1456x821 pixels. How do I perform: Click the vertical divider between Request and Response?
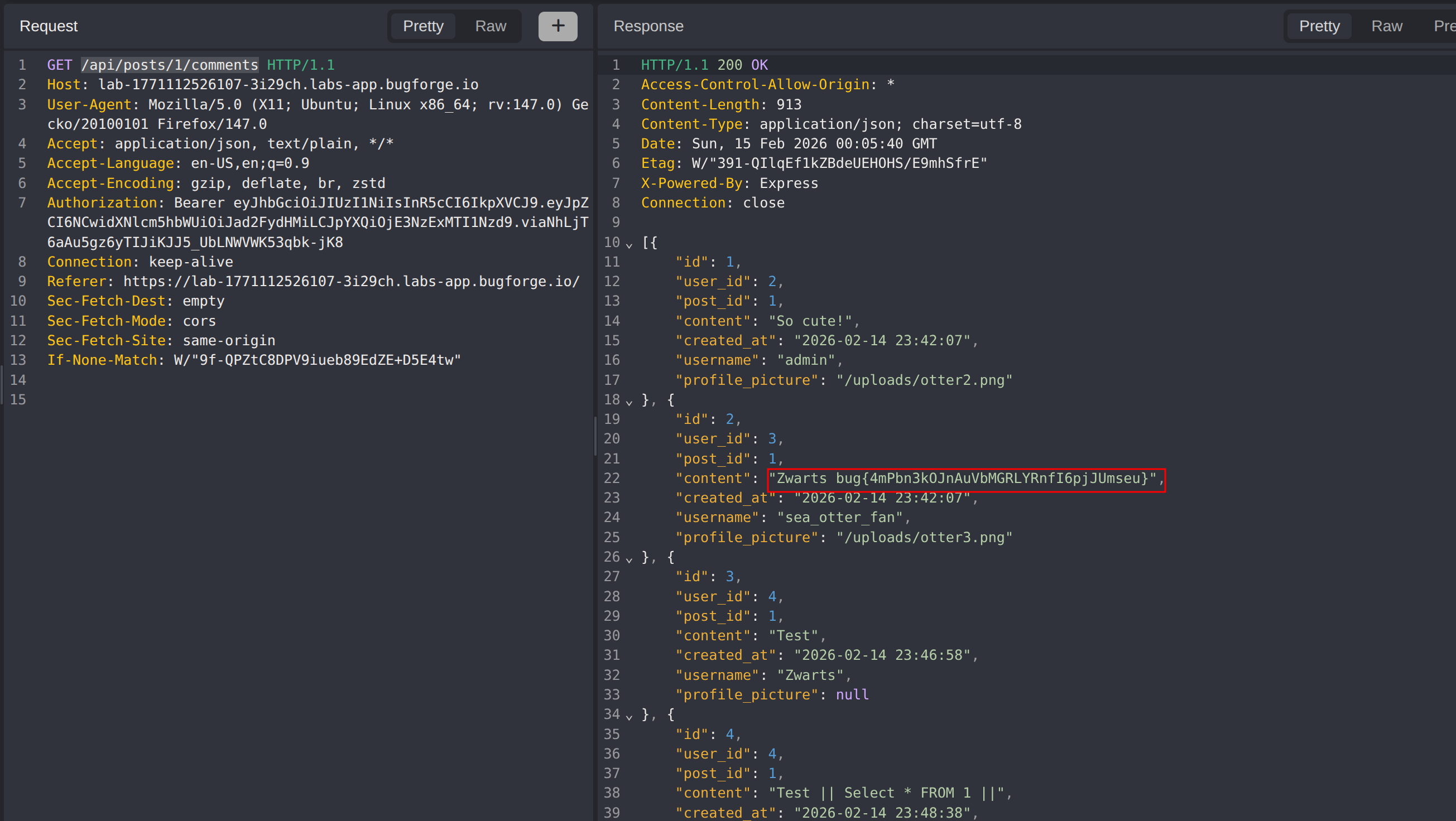595,435
